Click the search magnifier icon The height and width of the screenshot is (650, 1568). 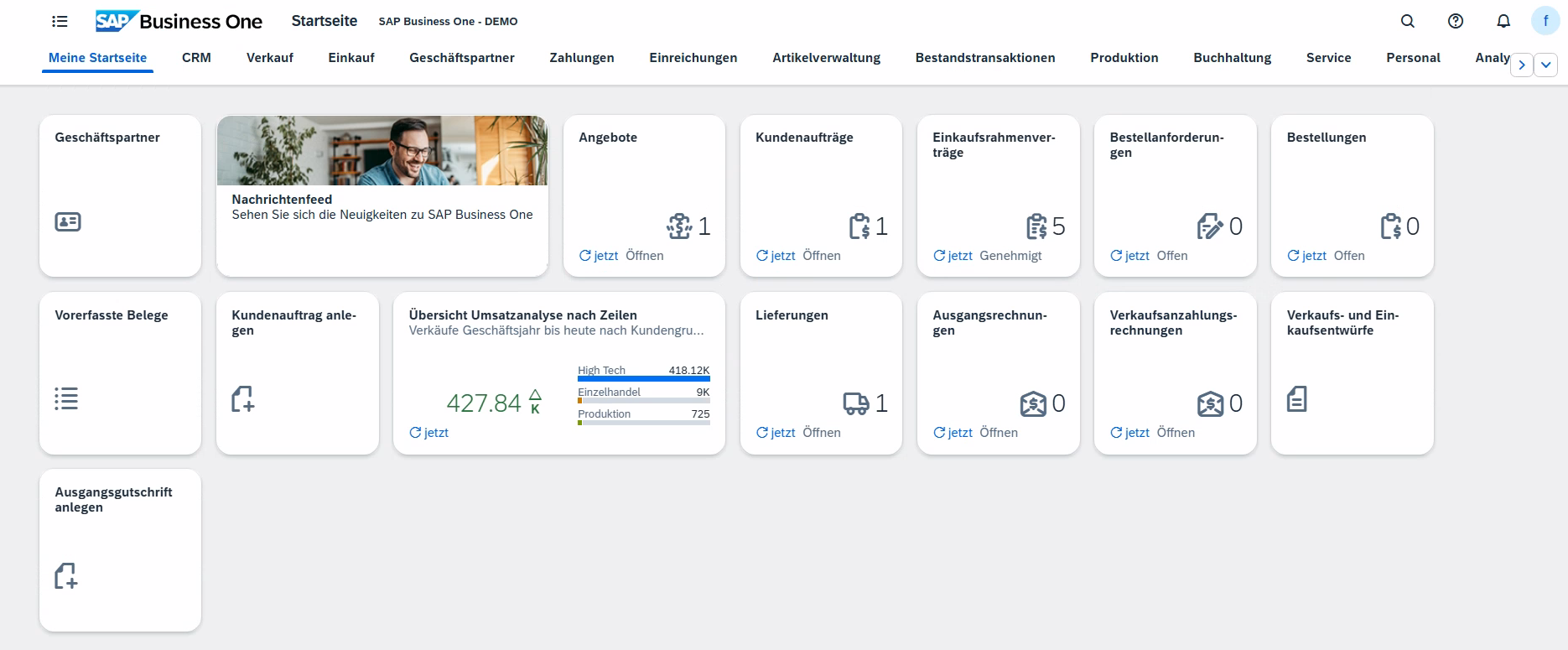click(x=1408, y=22)
